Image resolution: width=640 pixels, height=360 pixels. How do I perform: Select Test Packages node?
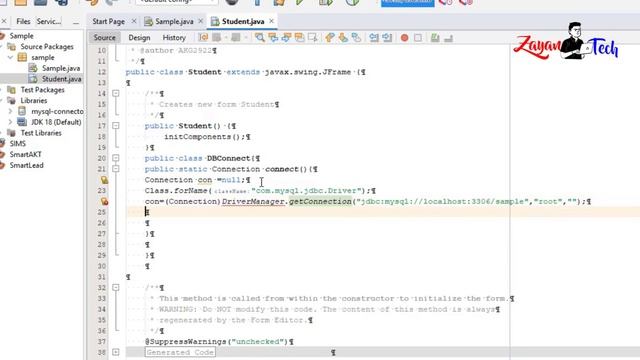tap(42, 90)
